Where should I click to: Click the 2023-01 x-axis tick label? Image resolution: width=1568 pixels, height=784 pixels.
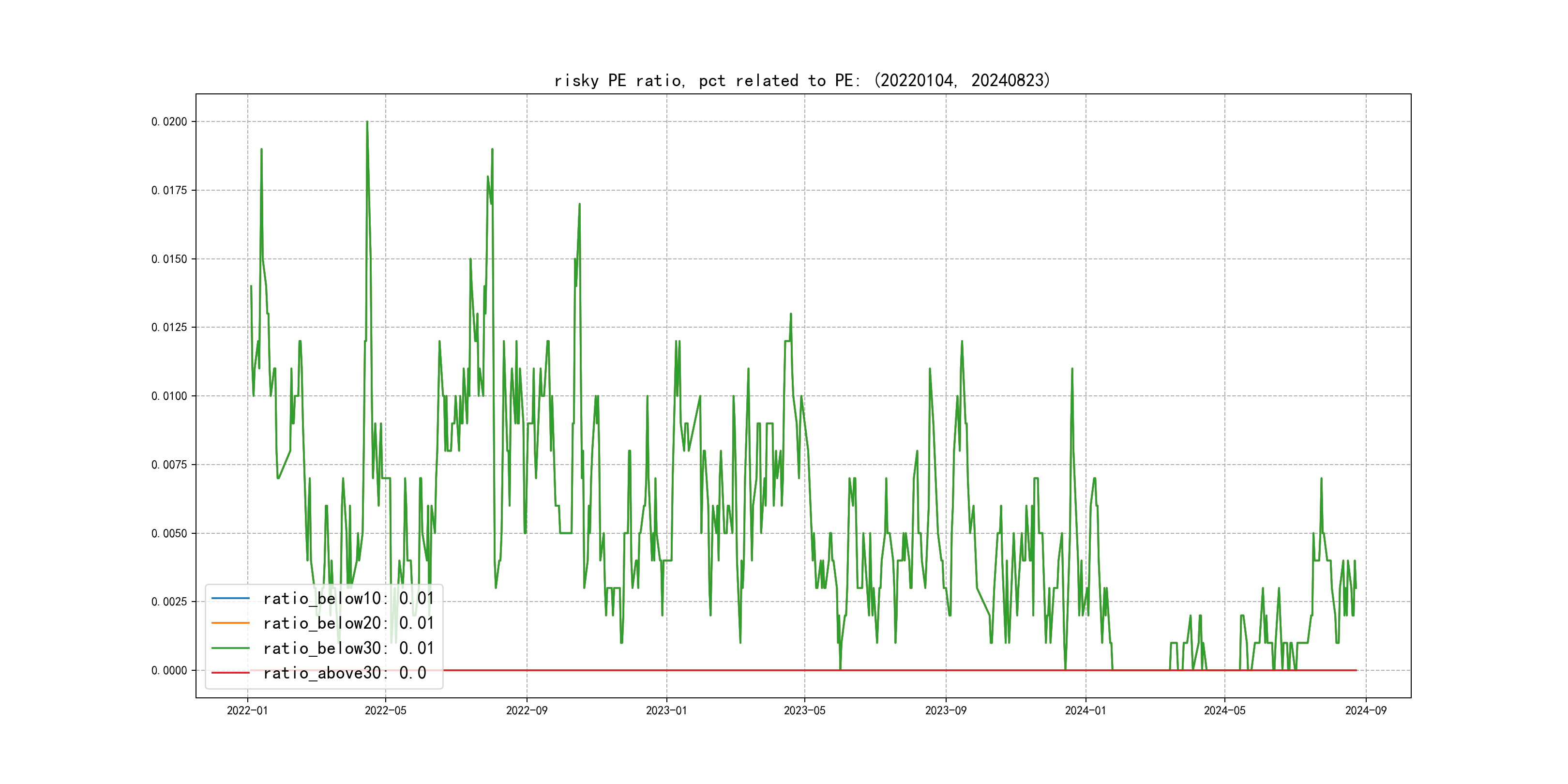(666, 710)
